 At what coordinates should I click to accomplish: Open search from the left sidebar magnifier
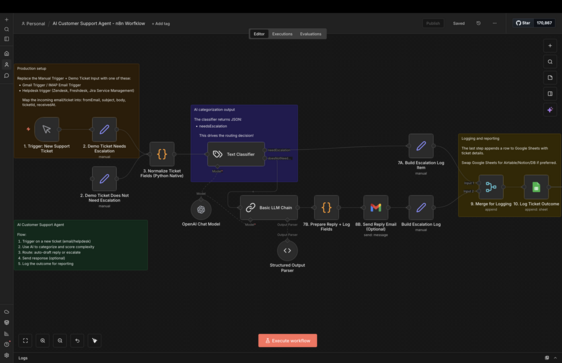tap(6, 29)
